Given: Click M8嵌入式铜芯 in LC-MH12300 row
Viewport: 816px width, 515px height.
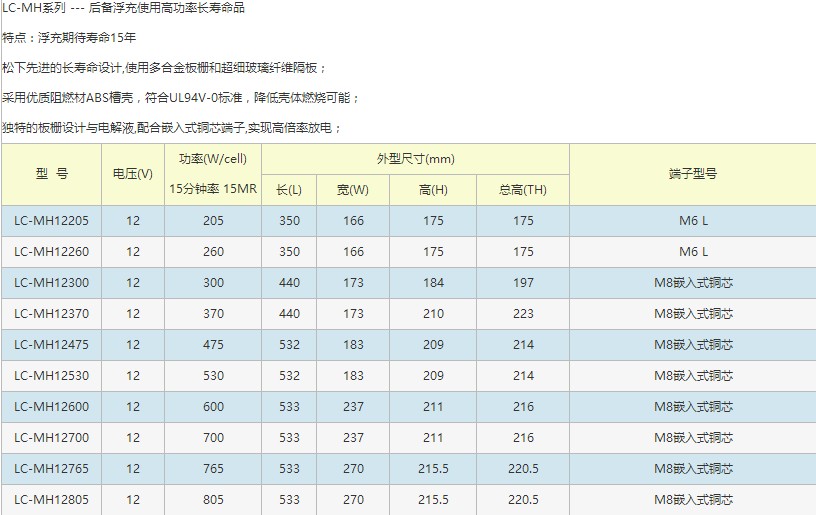Looking at the screenshot, I should (x=693, y=282).
